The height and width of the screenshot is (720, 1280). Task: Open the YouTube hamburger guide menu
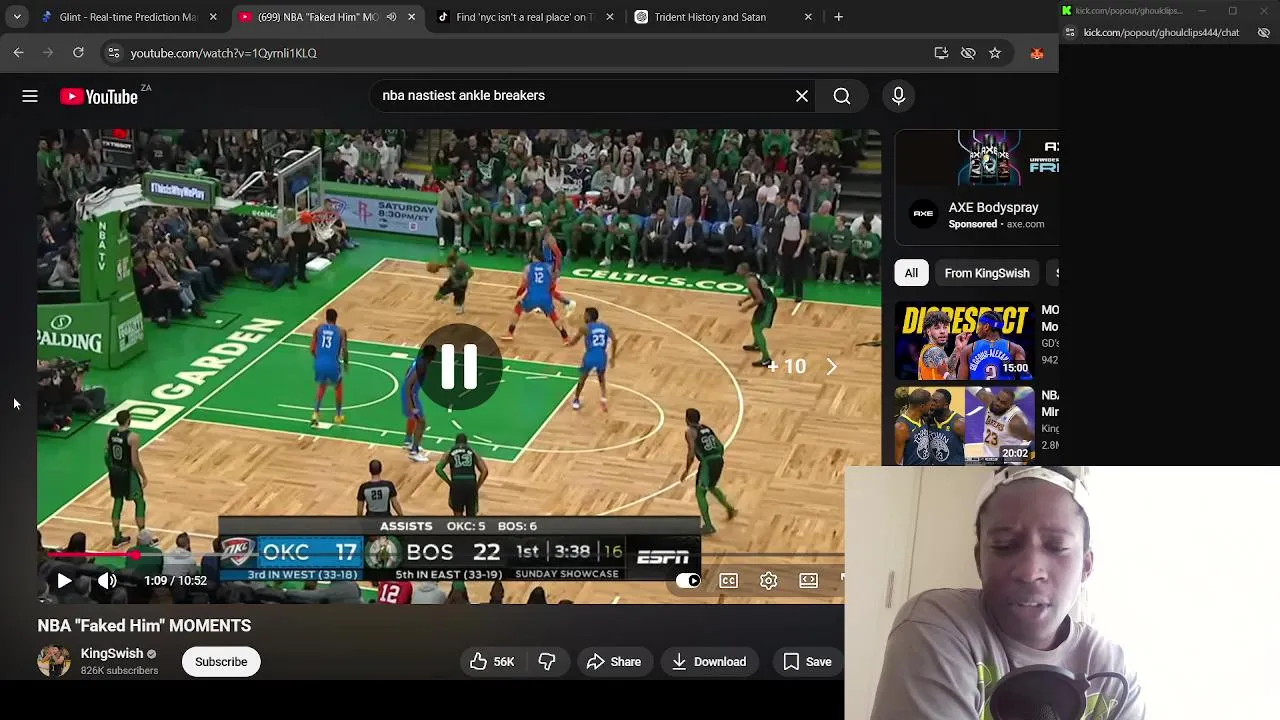[x=30, y=96]
